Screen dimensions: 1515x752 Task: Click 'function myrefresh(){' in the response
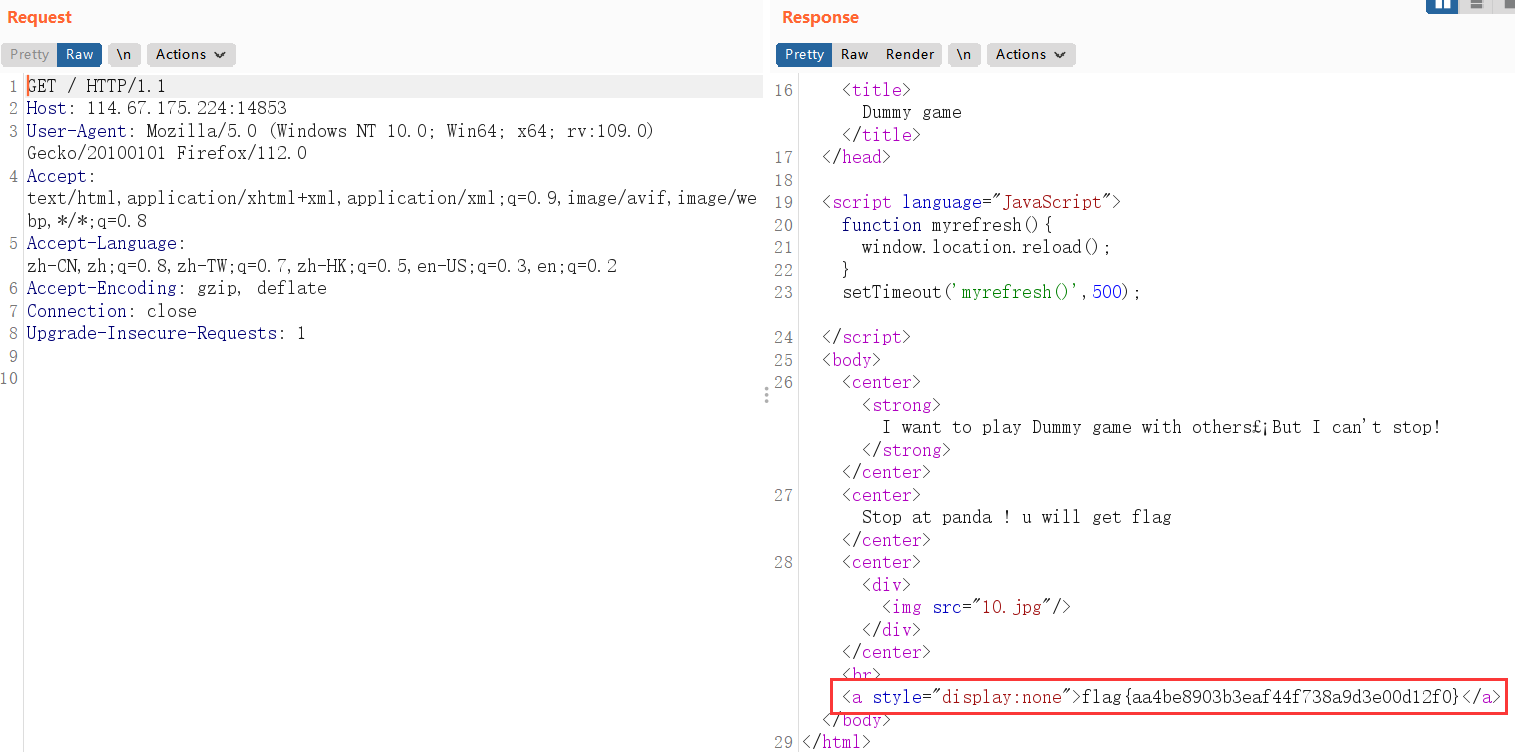947,225
